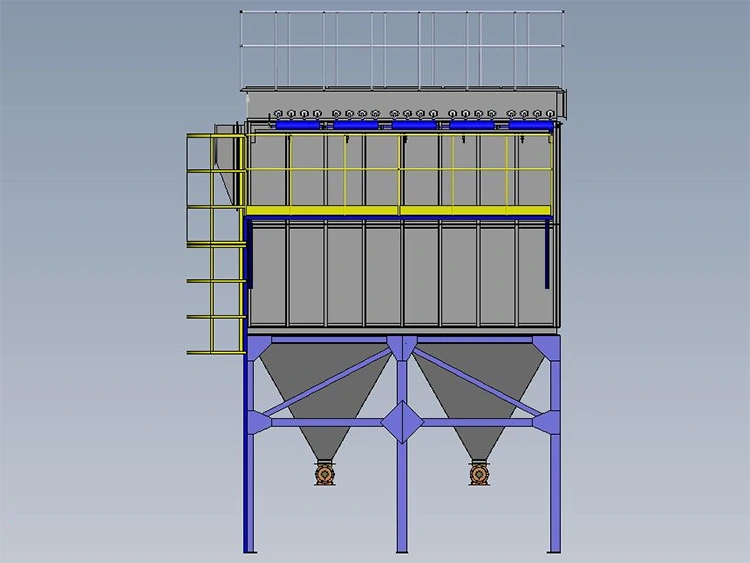Select the central diamond gusset plate

[x=402, y=422]
